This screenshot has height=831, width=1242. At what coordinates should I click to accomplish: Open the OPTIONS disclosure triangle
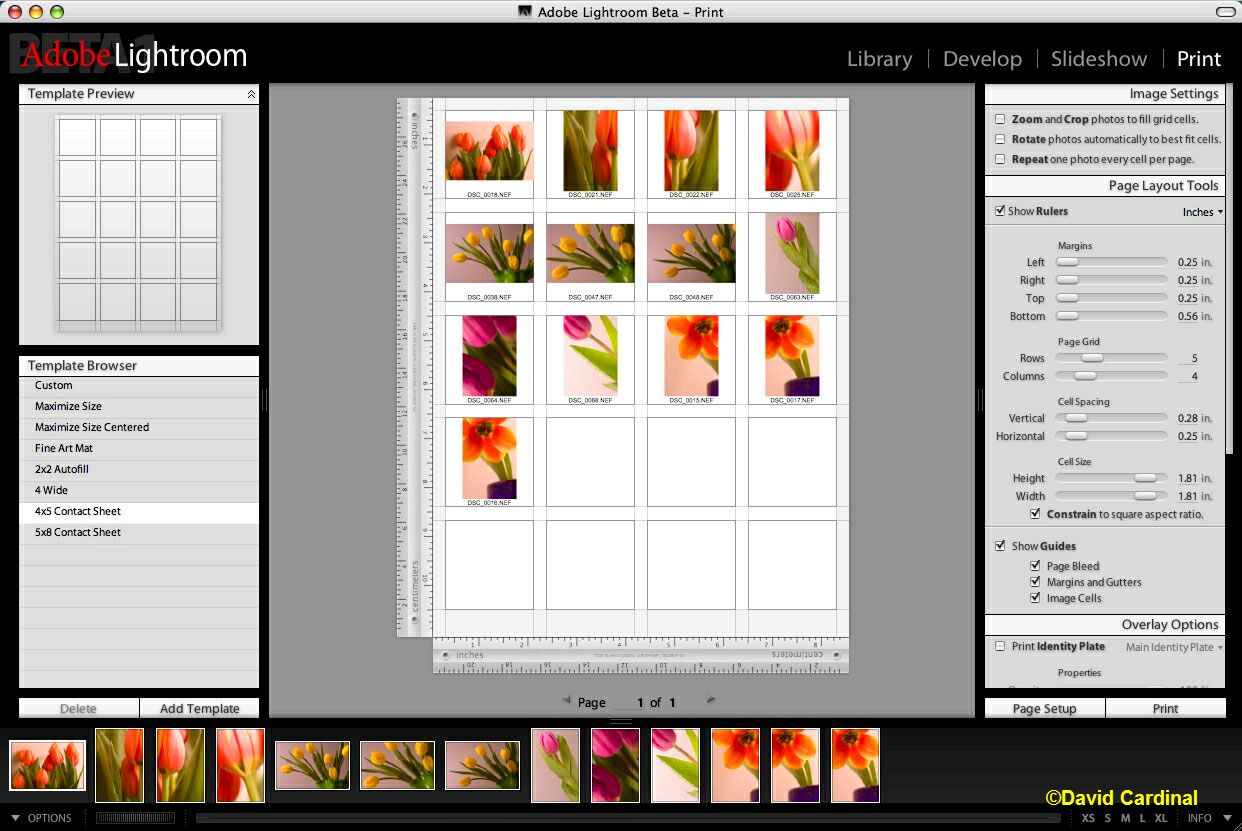(x=13, y=818)
